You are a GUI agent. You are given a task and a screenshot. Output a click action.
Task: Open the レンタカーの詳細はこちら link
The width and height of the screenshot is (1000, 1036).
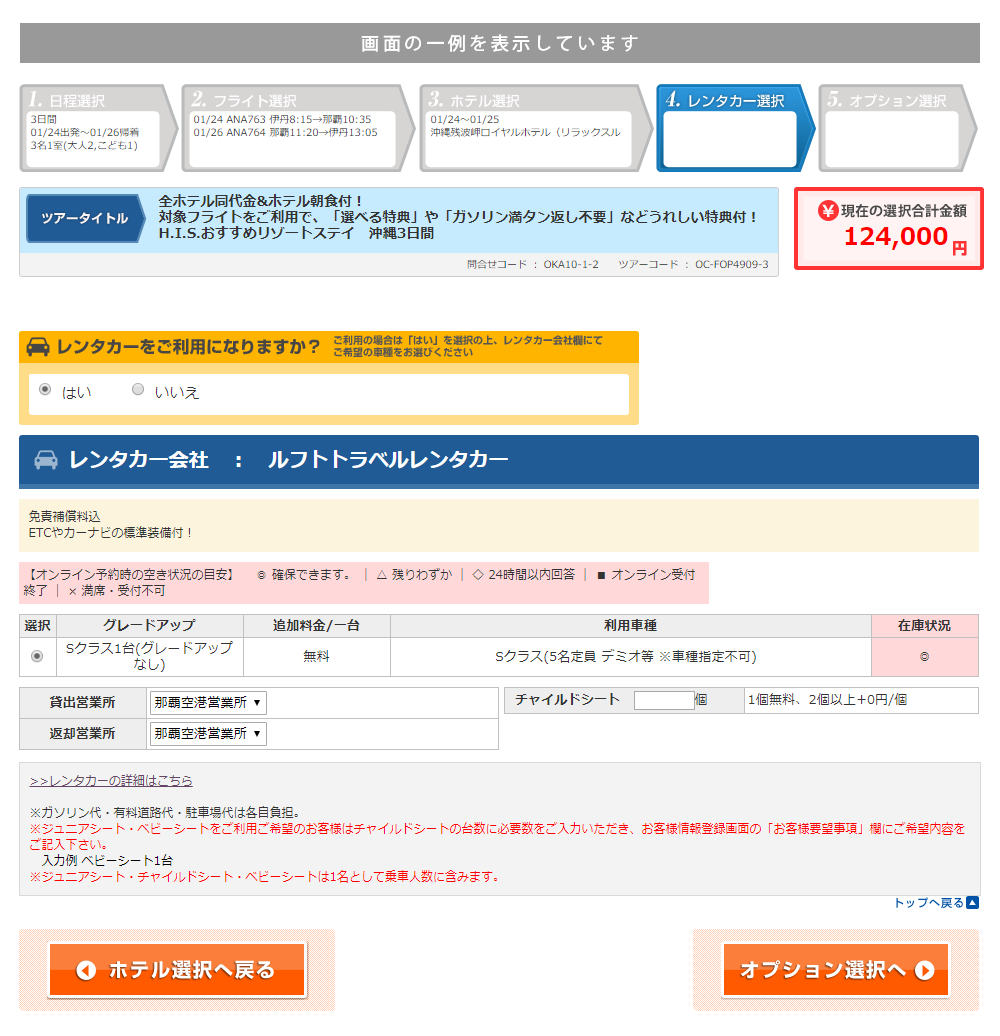(111, 780)
